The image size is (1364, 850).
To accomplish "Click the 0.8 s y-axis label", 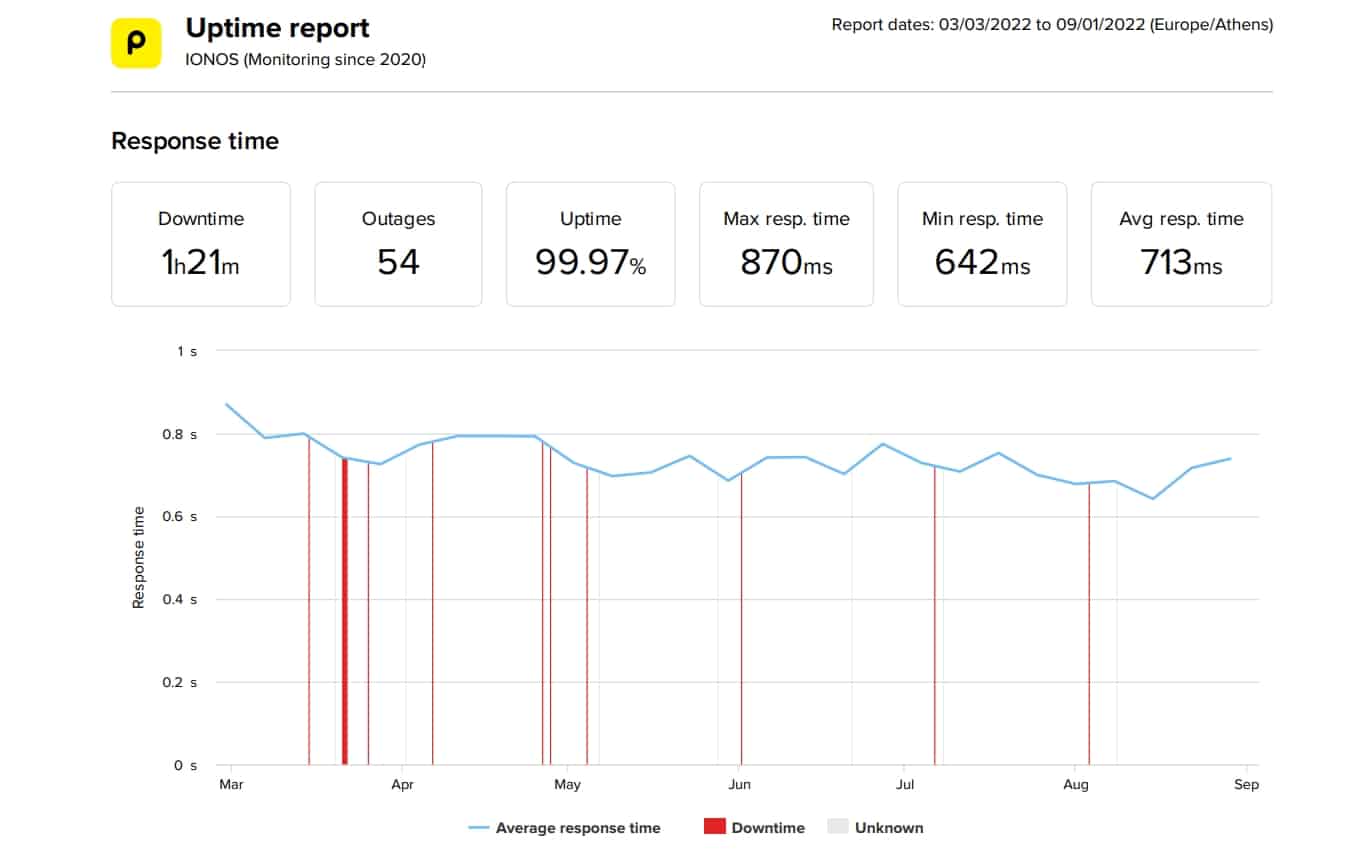I will pyautogui.click(x=180, y=434).
